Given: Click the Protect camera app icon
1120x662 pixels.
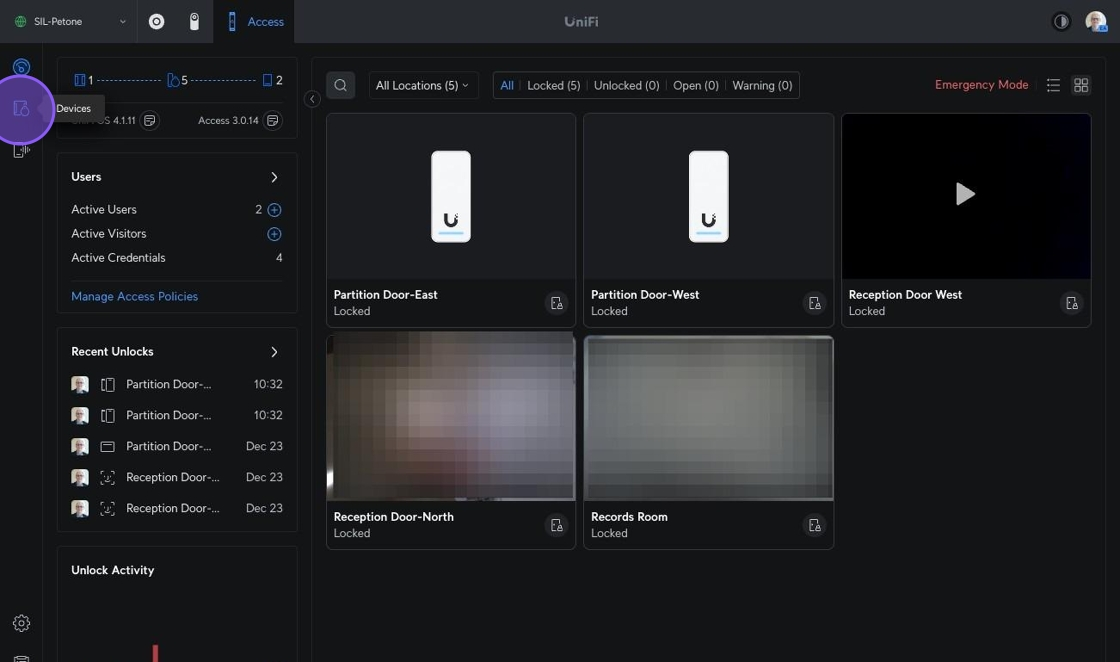Looking at the screenshot, I should coord(194,21).
